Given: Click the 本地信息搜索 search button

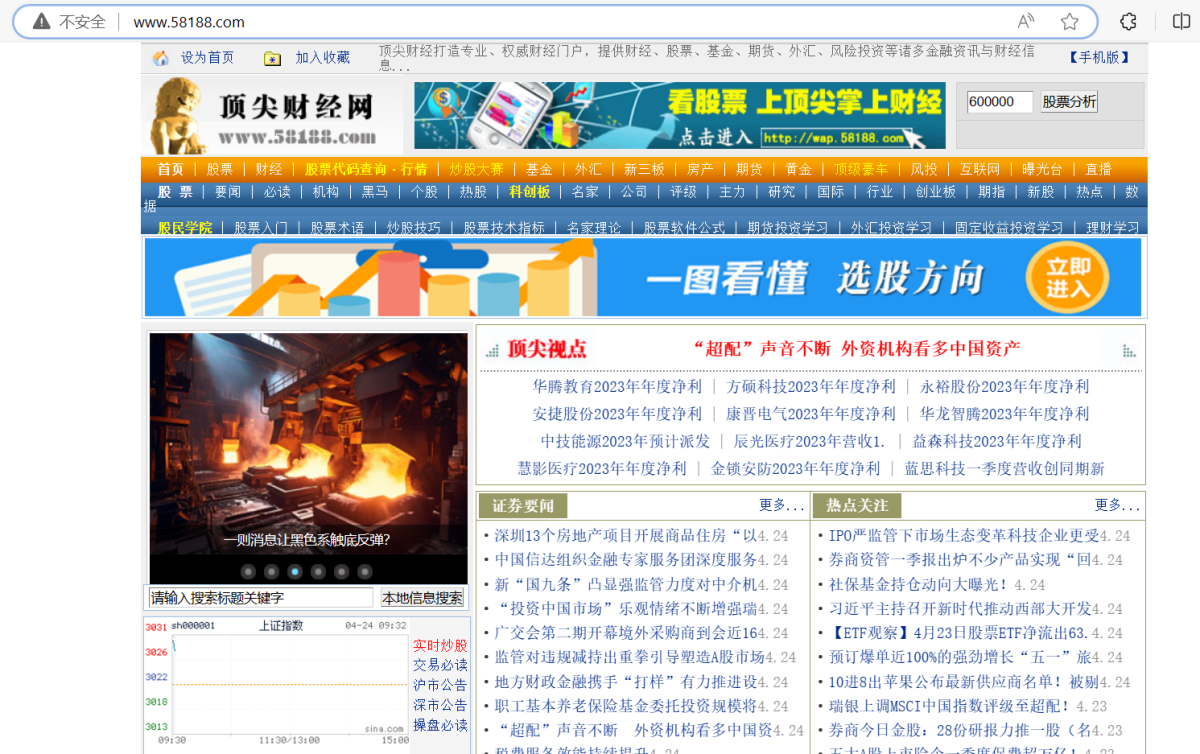Looking at the screenshot, I should [421, 596].
